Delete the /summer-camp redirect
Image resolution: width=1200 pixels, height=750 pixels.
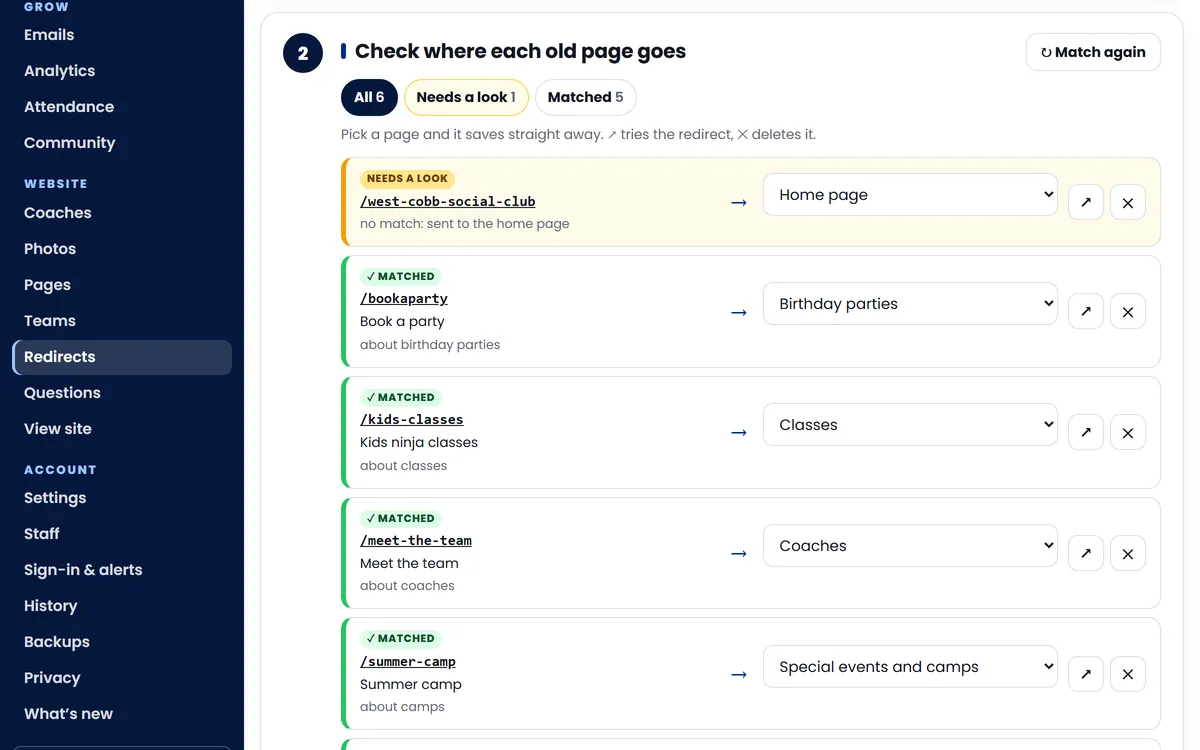click(x=1128, y=674)
